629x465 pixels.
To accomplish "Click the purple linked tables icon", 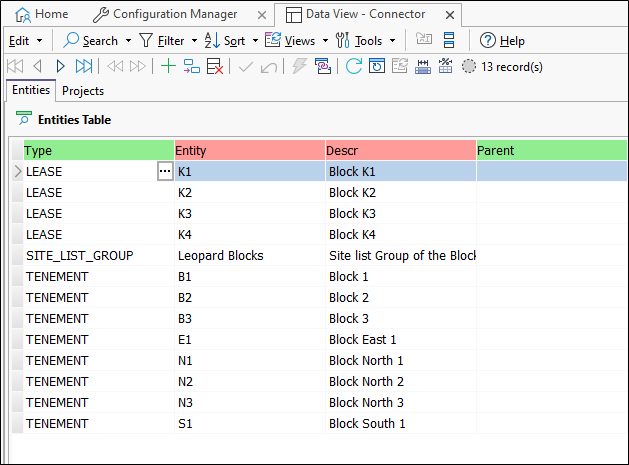I will (x=323, y=66).
